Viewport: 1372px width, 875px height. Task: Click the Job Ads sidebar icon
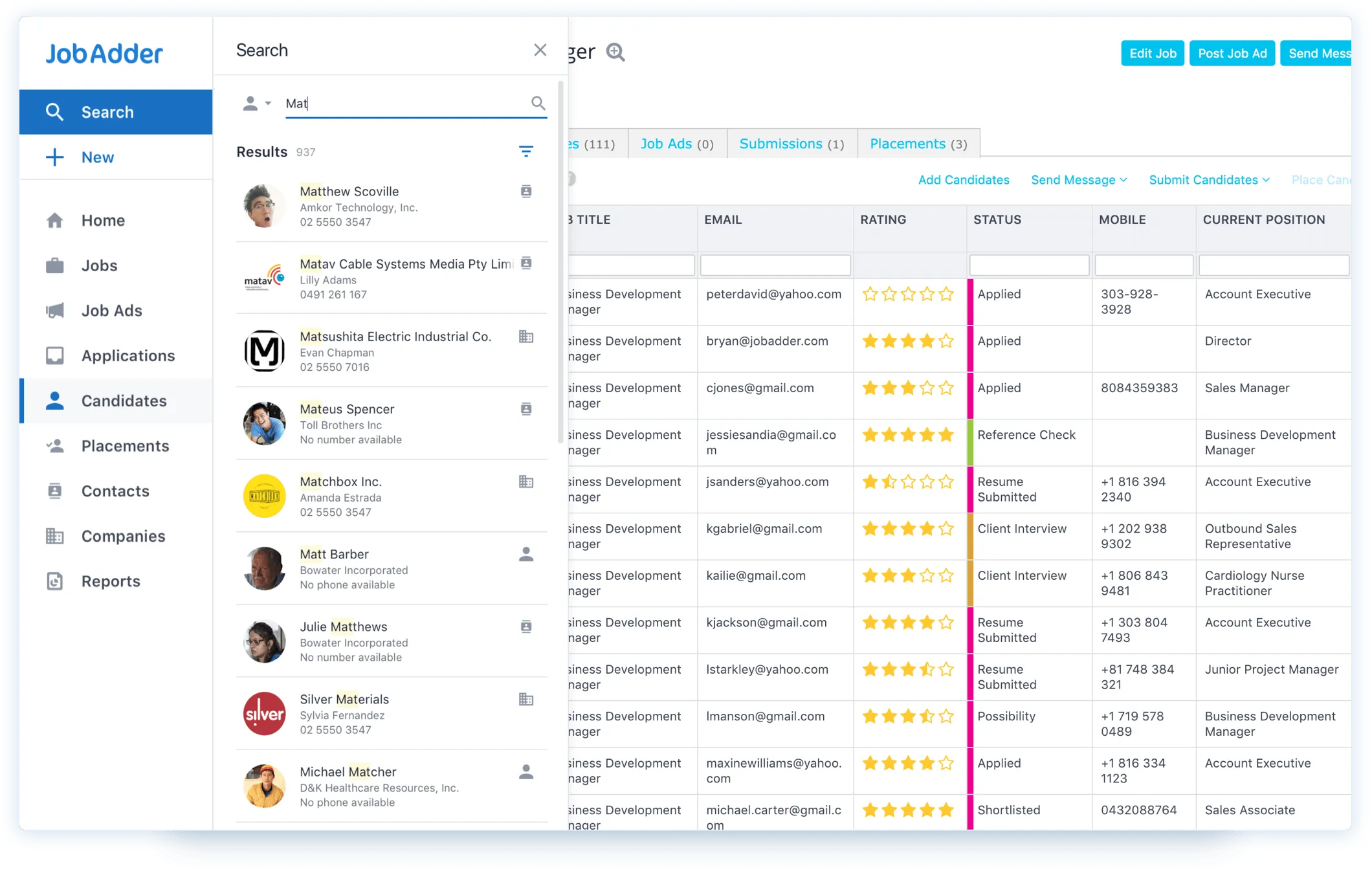point(55,311)
